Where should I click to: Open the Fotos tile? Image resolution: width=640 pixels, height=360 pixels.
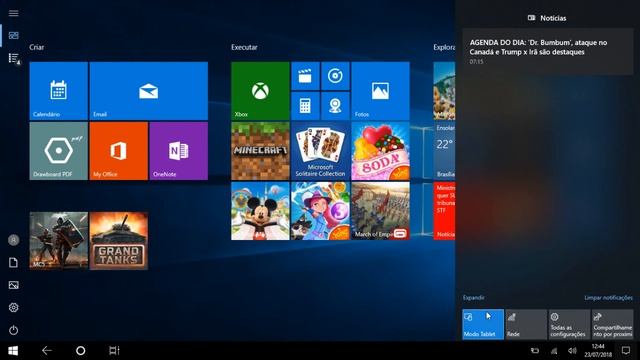click(380, 91)
